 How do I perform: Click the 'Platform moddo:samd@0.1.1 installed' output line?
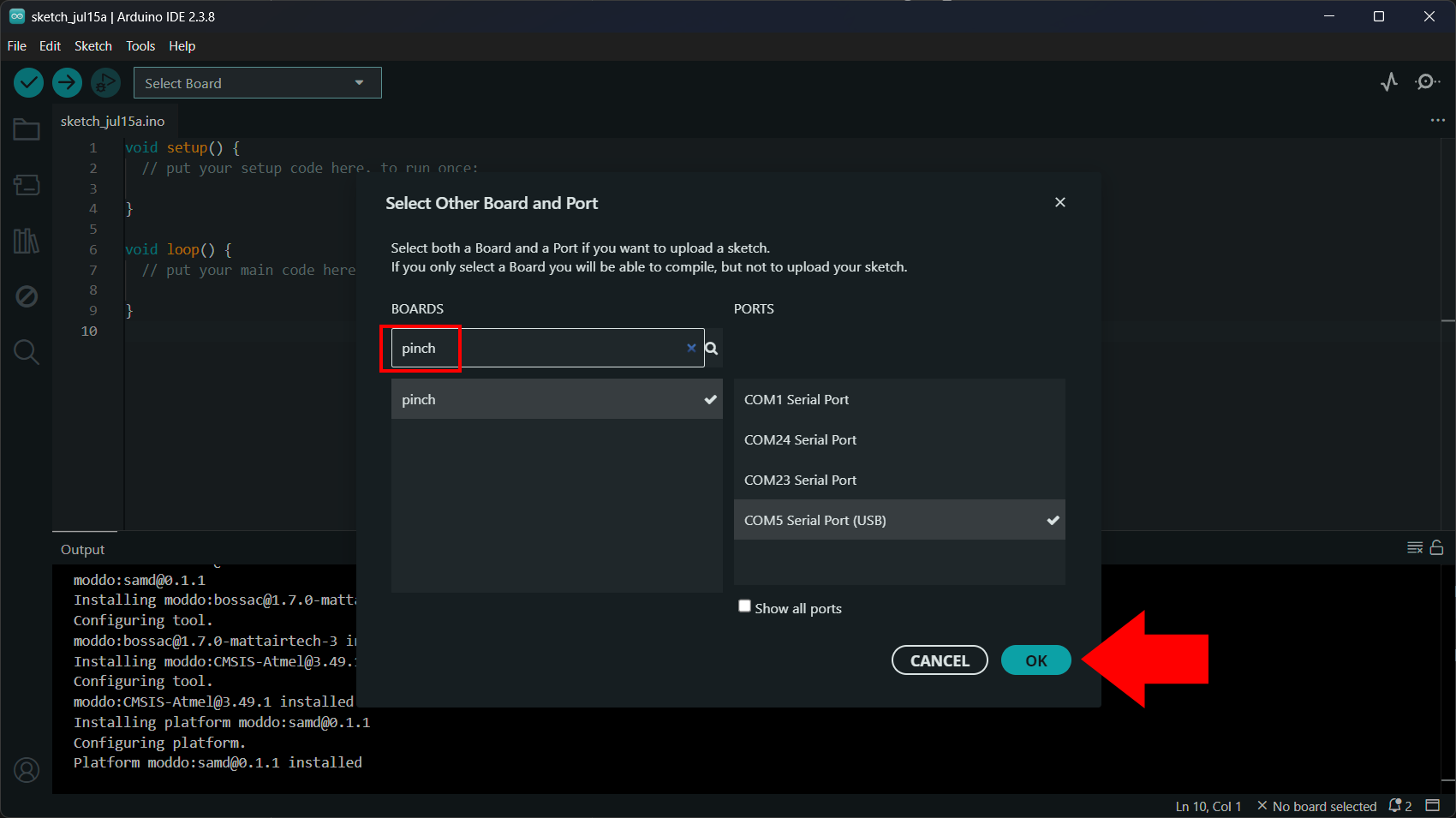point(218,762)
